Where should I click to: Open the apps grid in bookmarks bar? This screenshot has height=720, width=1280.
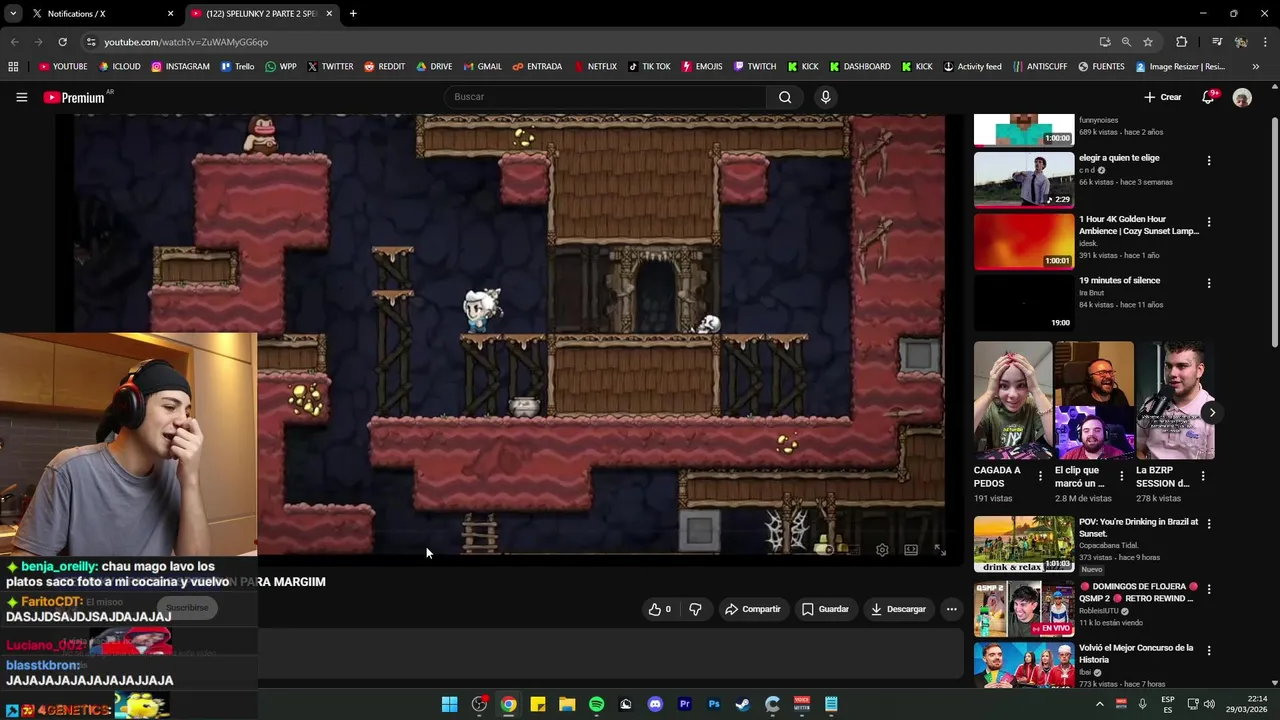[13, 67]
